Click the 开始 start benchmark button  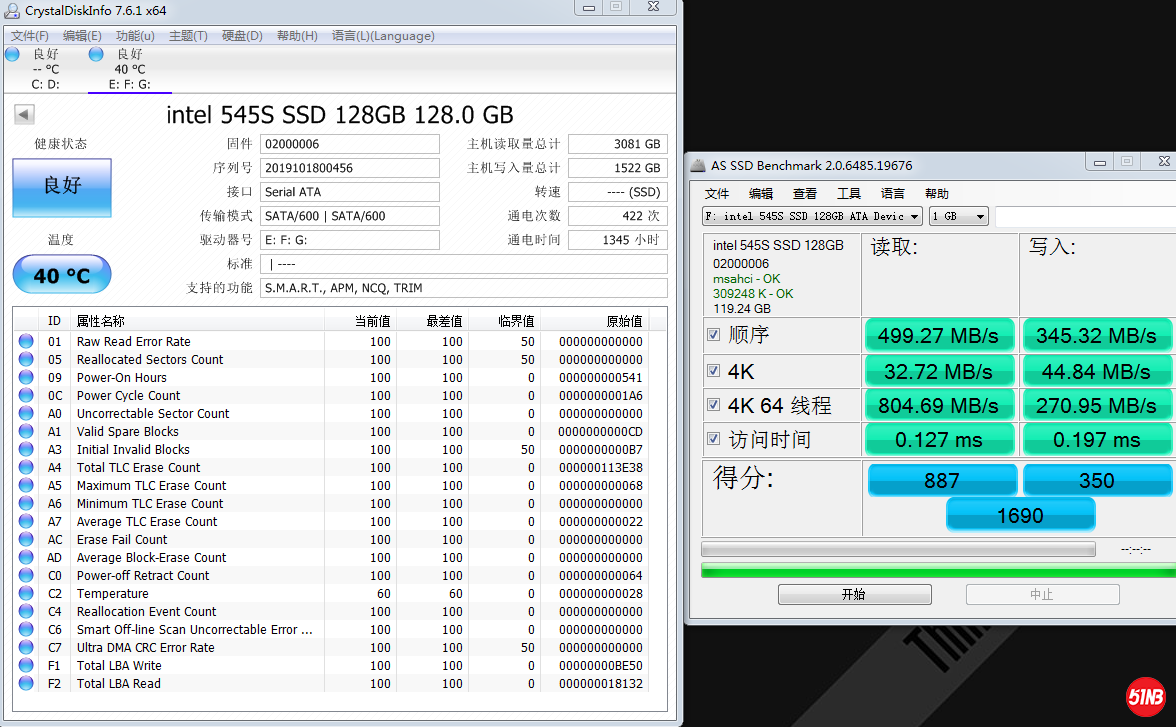(x=854, y=594)
